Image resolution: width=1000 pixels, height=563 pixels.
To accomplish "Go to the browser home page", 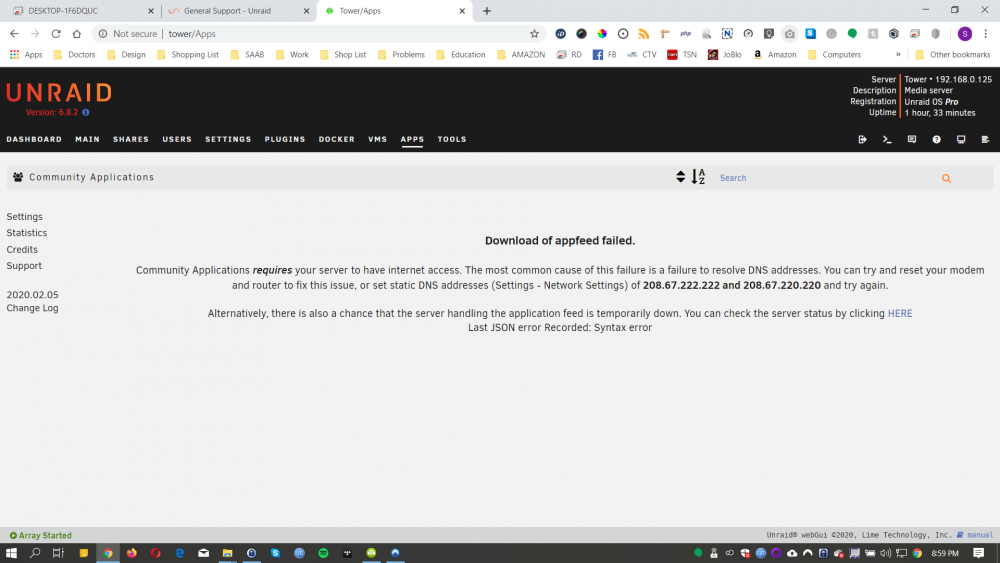I will (x=77, y=34).
